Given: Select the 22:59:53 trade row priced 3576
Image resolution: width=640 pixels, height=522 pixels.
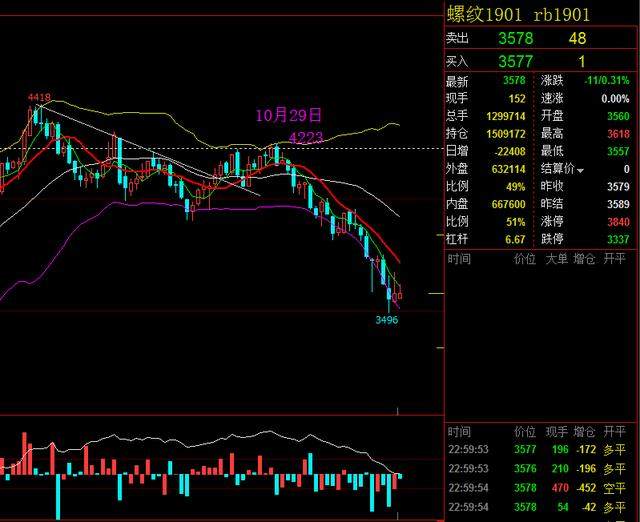Looking at the screenshot, I should click(x=537, y=469).
